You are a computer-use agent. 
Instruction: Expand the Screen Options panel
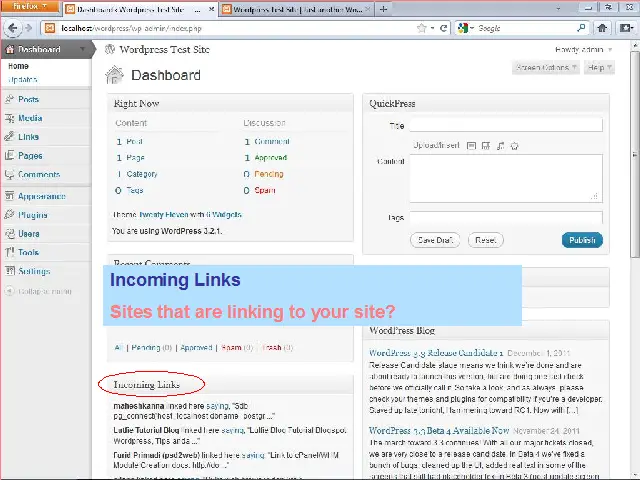(546, 67)
